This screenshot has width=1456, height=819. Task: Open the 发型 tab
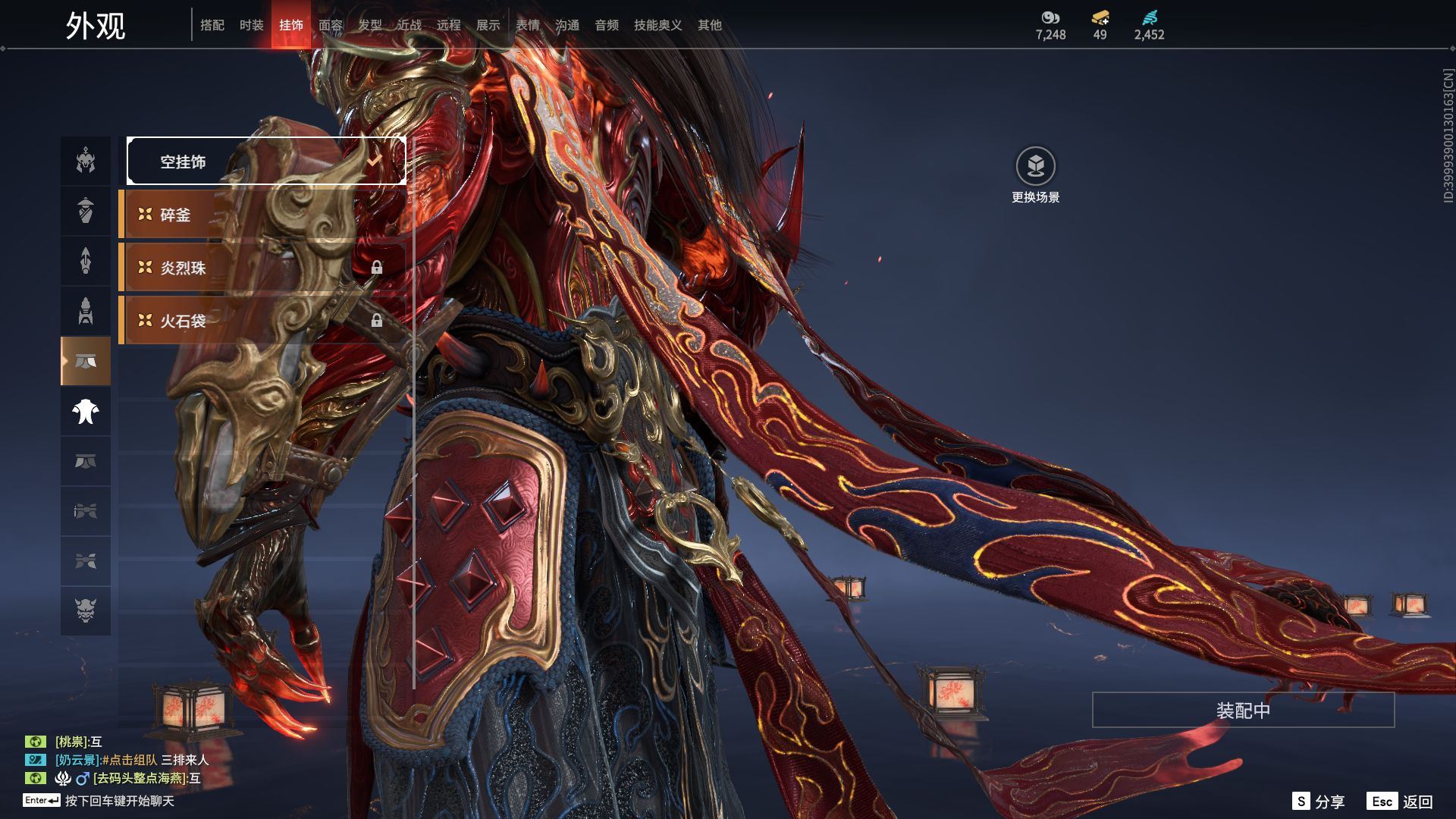tap(369, 25)
